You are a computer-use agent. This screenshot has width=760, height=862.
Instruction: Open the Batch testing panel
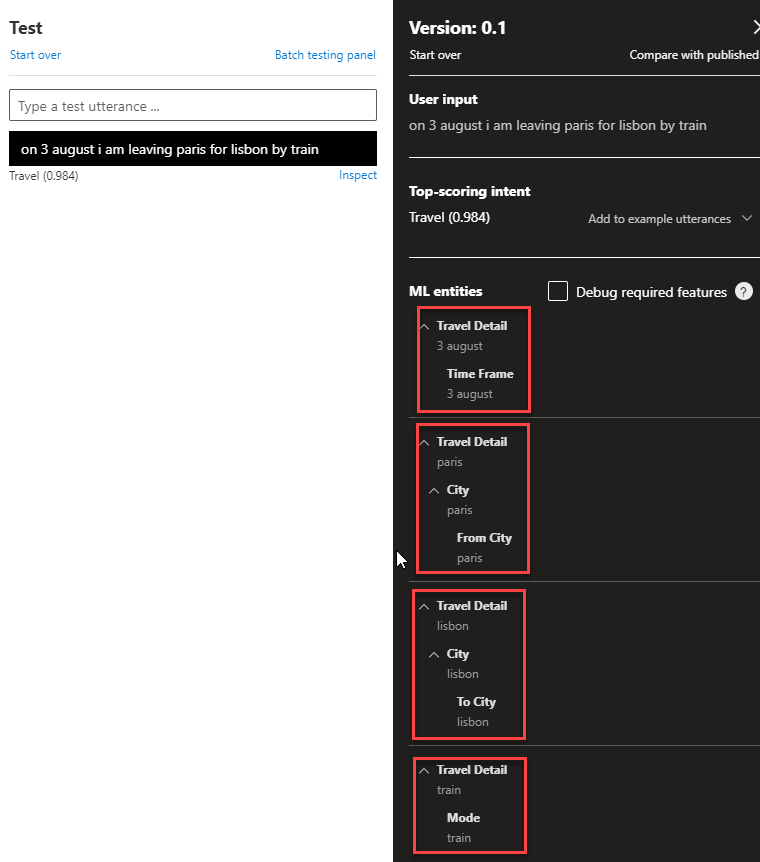325,55
